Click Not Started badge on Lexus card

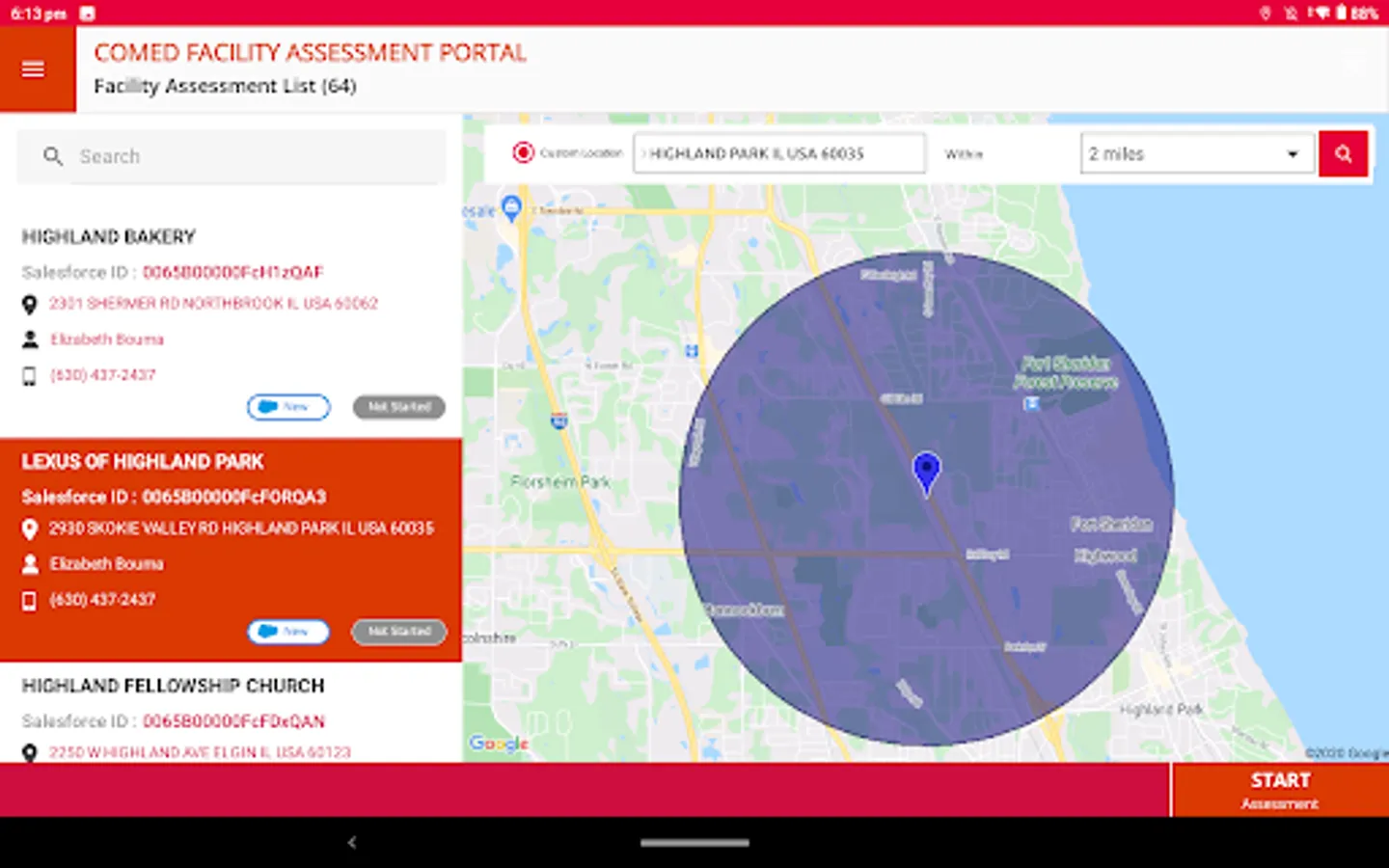point(399,632)
